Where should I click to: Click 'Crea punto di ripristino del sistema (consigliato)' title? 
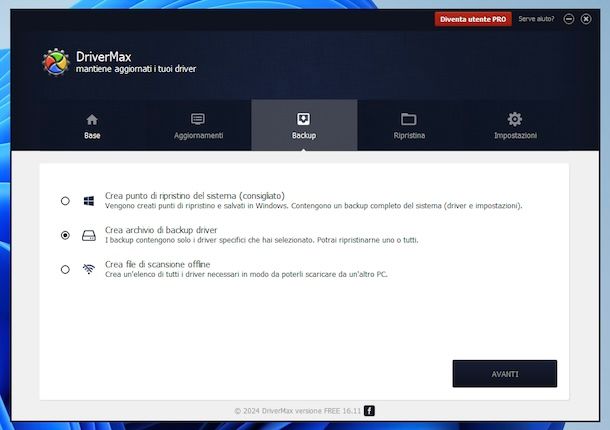point(195,196)
